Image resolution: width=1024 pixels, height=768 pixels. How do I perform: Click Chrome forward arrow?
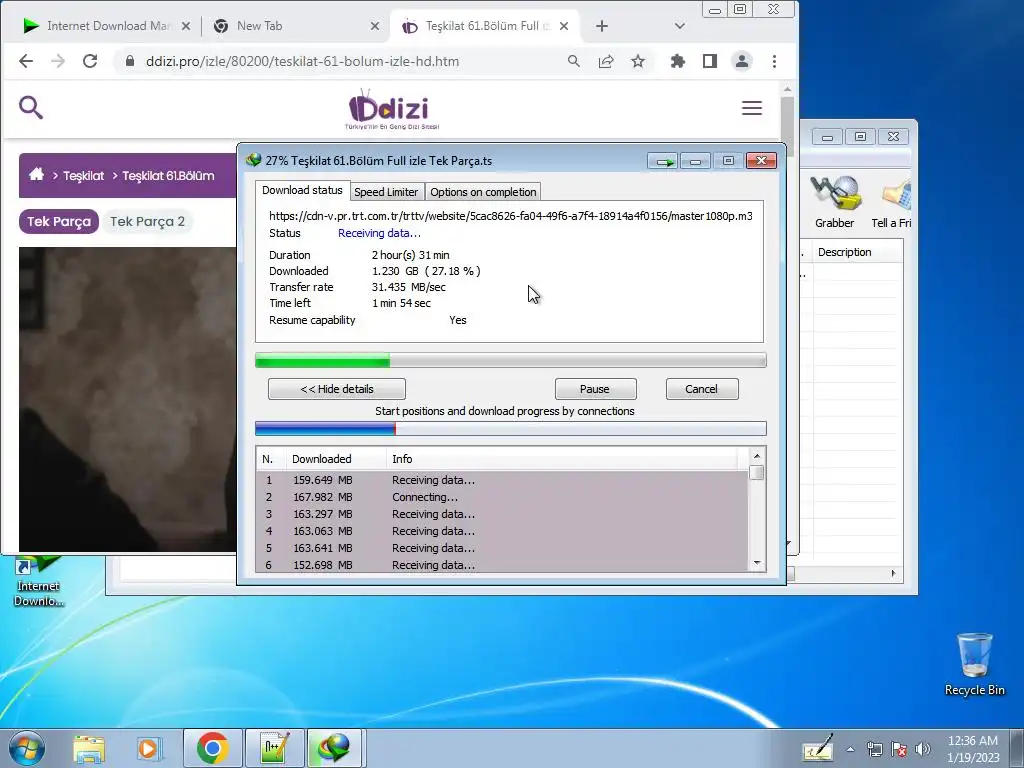tap(58, 61)
